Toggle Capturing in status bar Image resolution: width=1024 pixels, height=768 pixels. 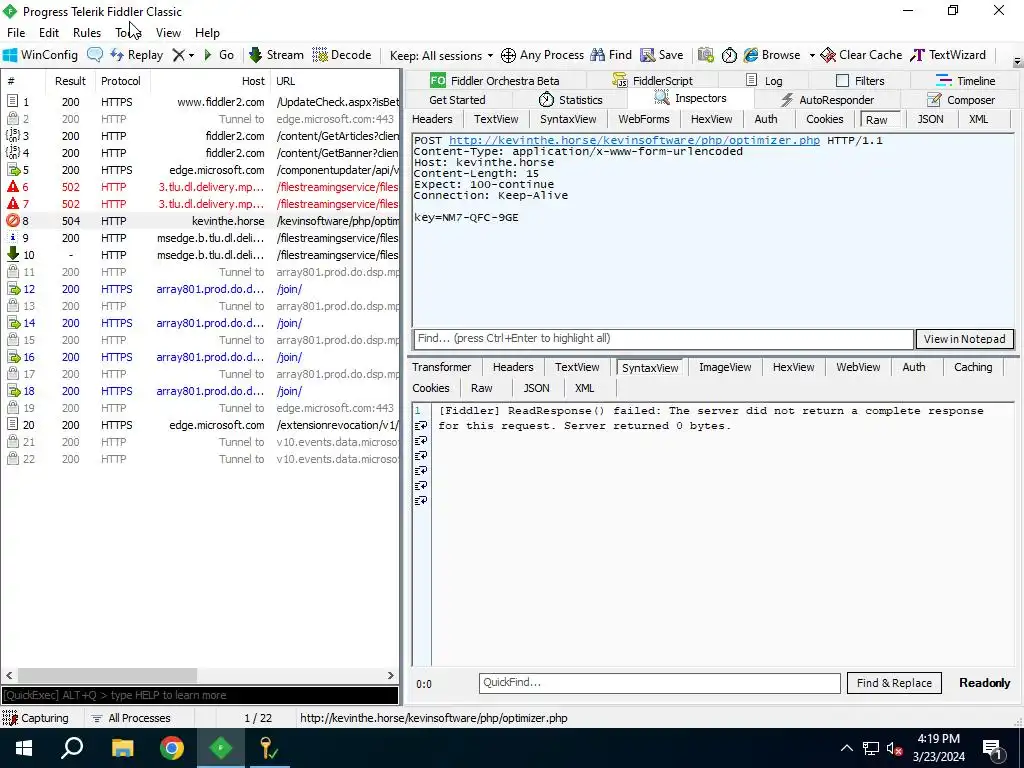pos(35,718)
